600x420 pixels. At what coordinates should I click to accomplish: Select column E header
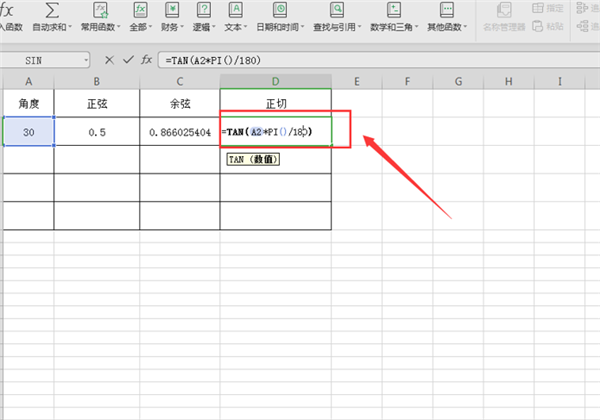(x=357, y=81)
